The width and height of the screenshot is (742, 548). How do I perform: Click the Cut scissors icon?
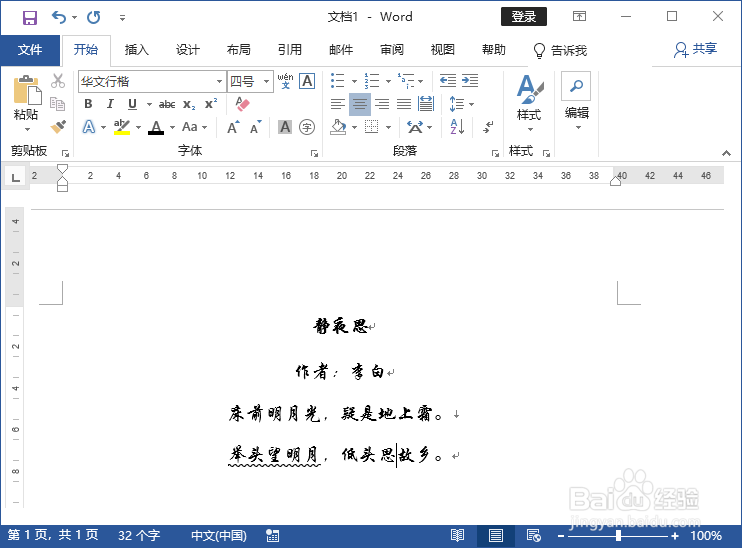pos(58,81)
